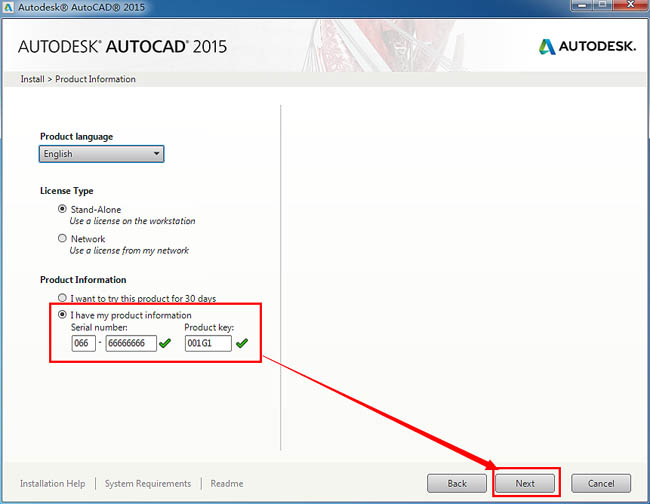Click the Product Information heading
The height and width of the screenshot is (504, 650).
[x=83, y=280]
